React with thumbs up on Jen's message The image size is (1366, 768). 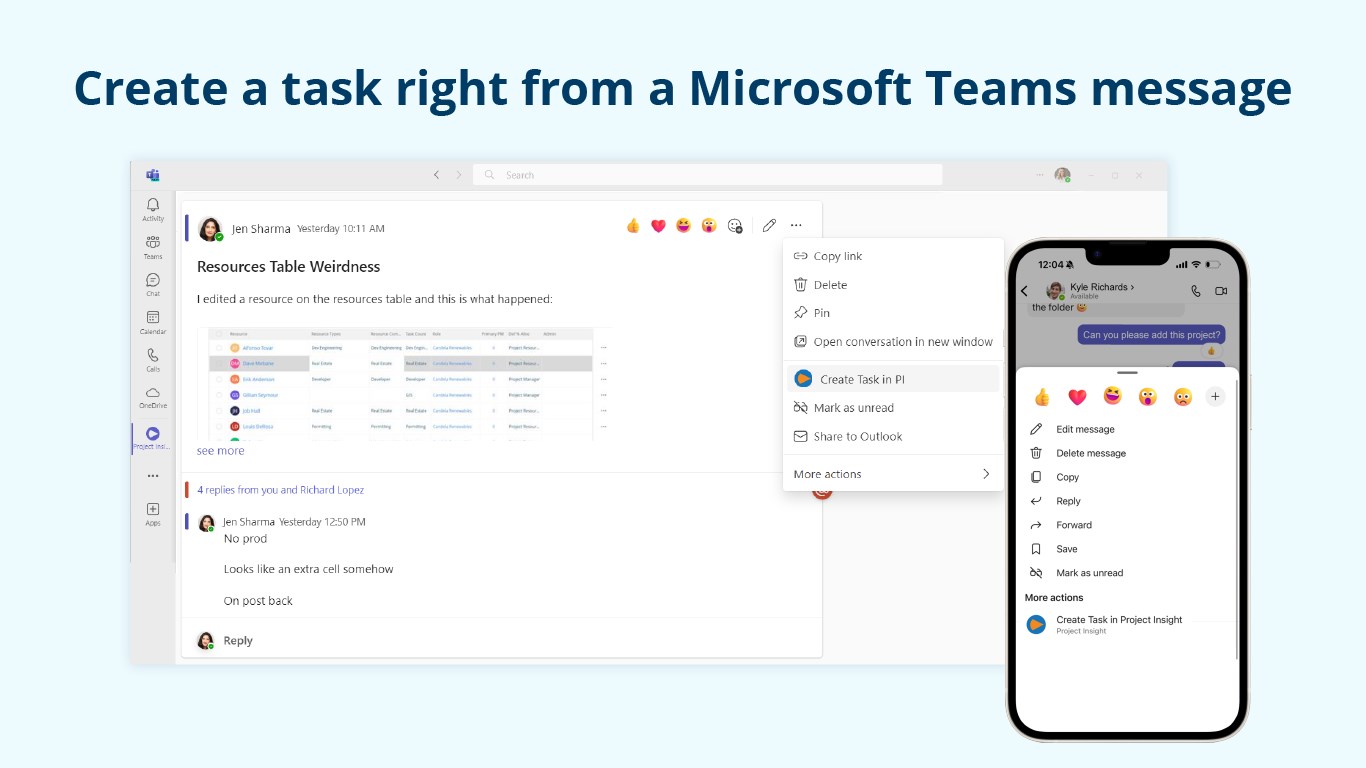[633, 226]
